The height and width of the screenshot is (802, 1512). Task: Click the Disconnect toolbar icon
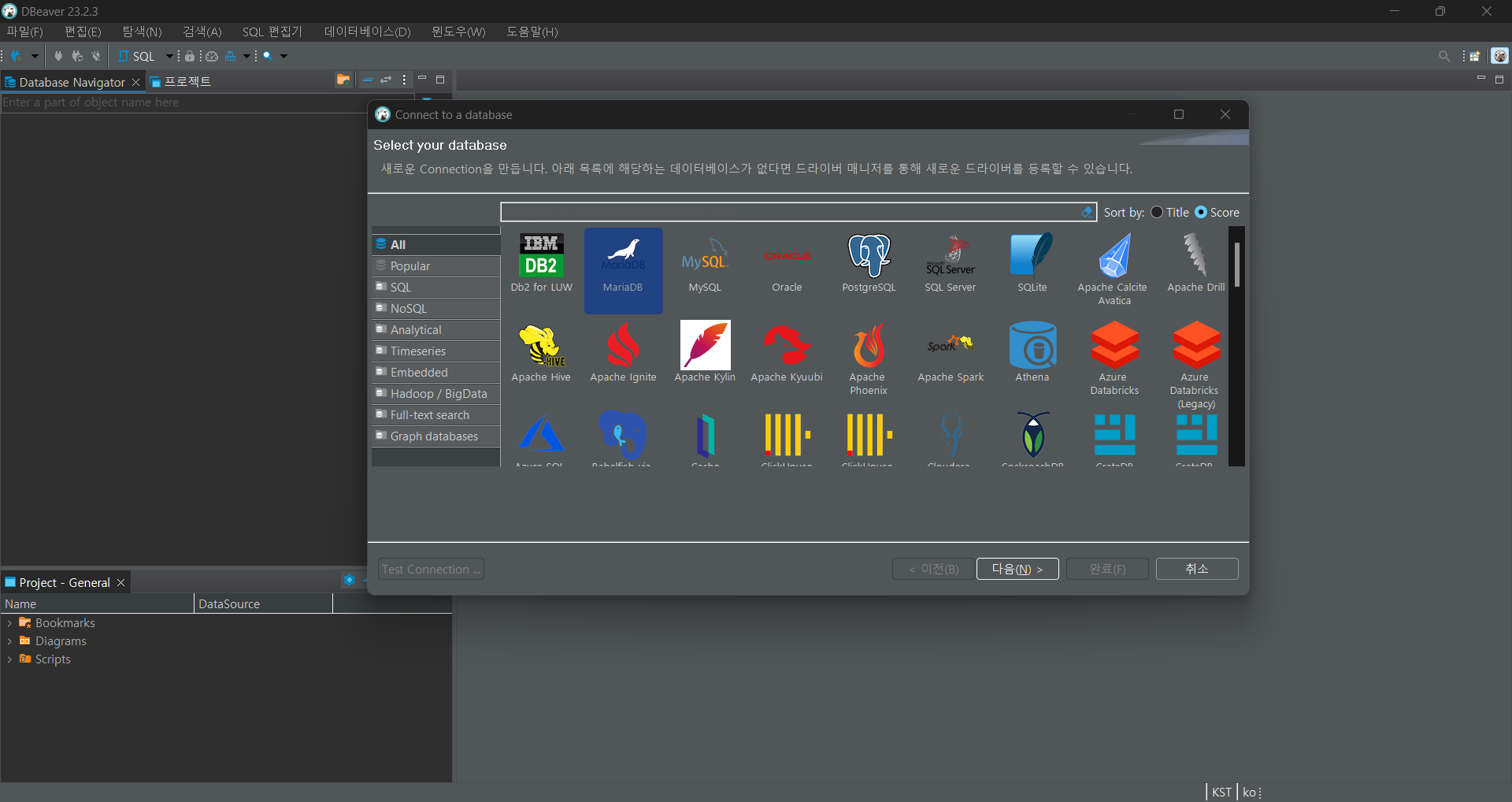[96, 56]
